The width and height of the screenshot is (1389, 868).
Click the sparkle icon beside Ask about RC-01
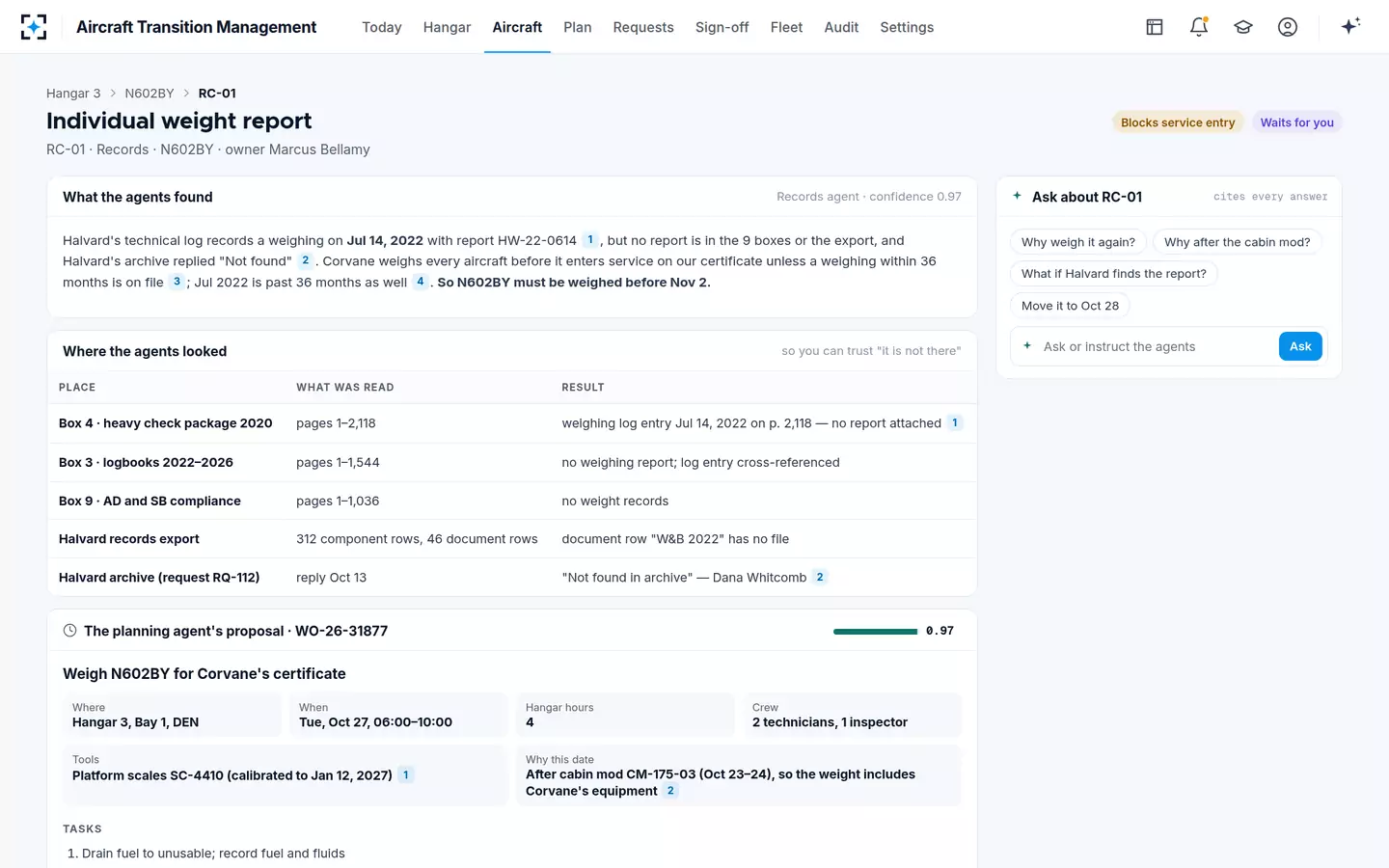[x=1017, y=196]
